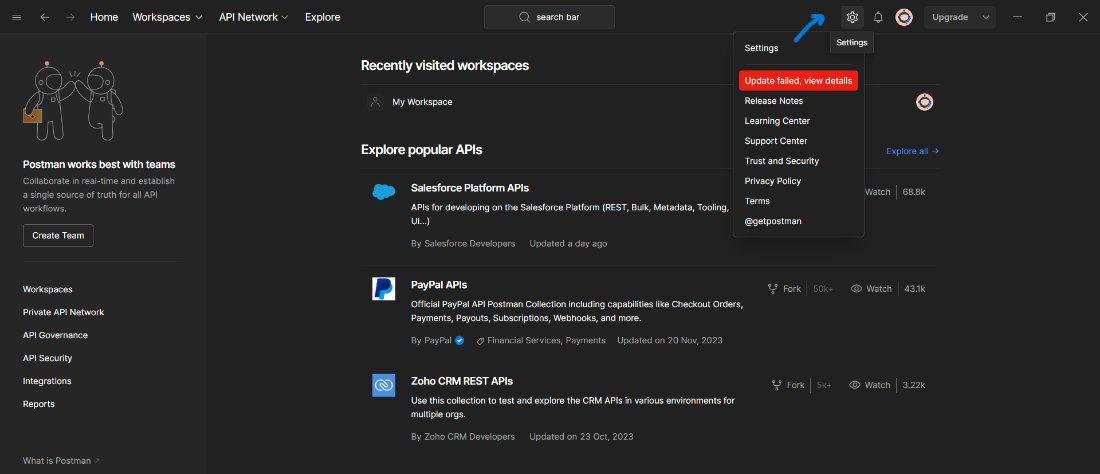
Task: Open Zoho CRM REST APIs title
Action: pyautogui.click(x=462, y=381)
